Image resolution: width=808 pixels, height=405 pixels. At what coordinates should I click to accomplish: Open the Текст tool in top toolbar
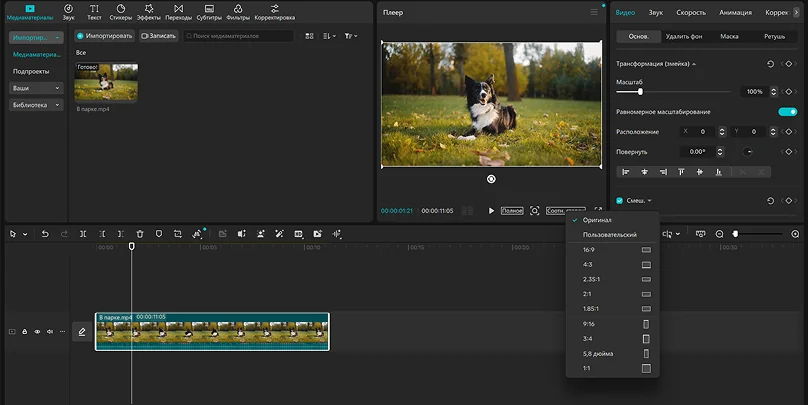tap(94, 12)
